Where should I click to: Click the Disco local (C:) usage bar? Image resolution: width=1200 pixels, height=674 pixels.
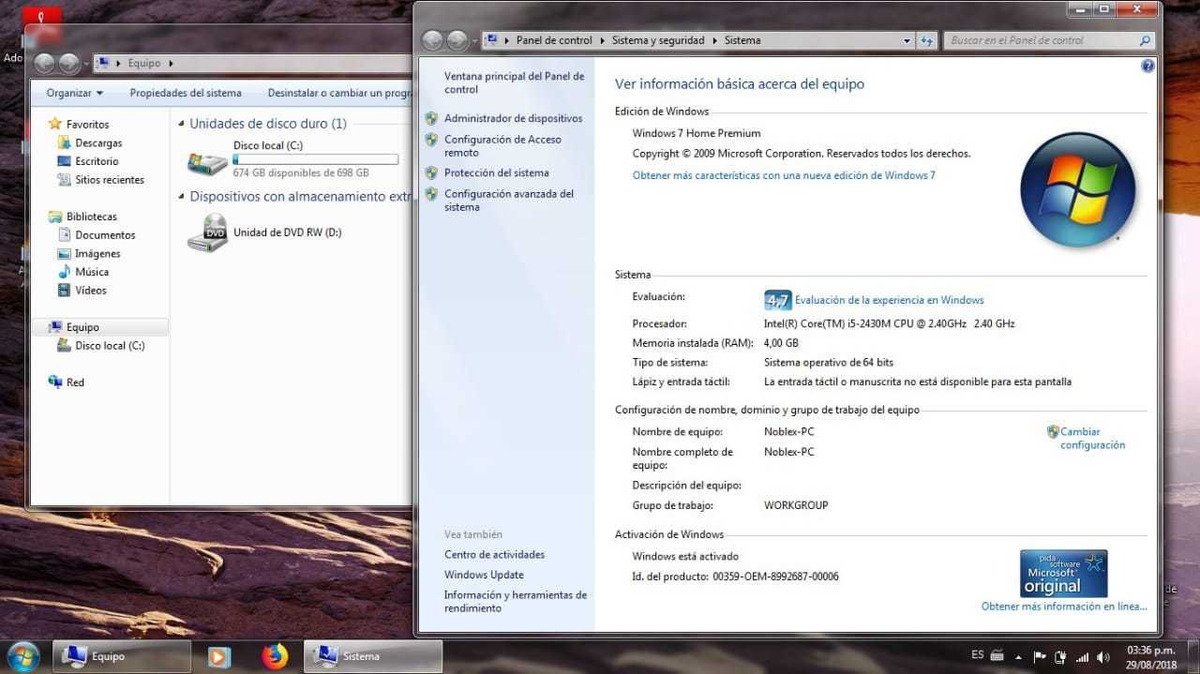[x=315, y=159]
